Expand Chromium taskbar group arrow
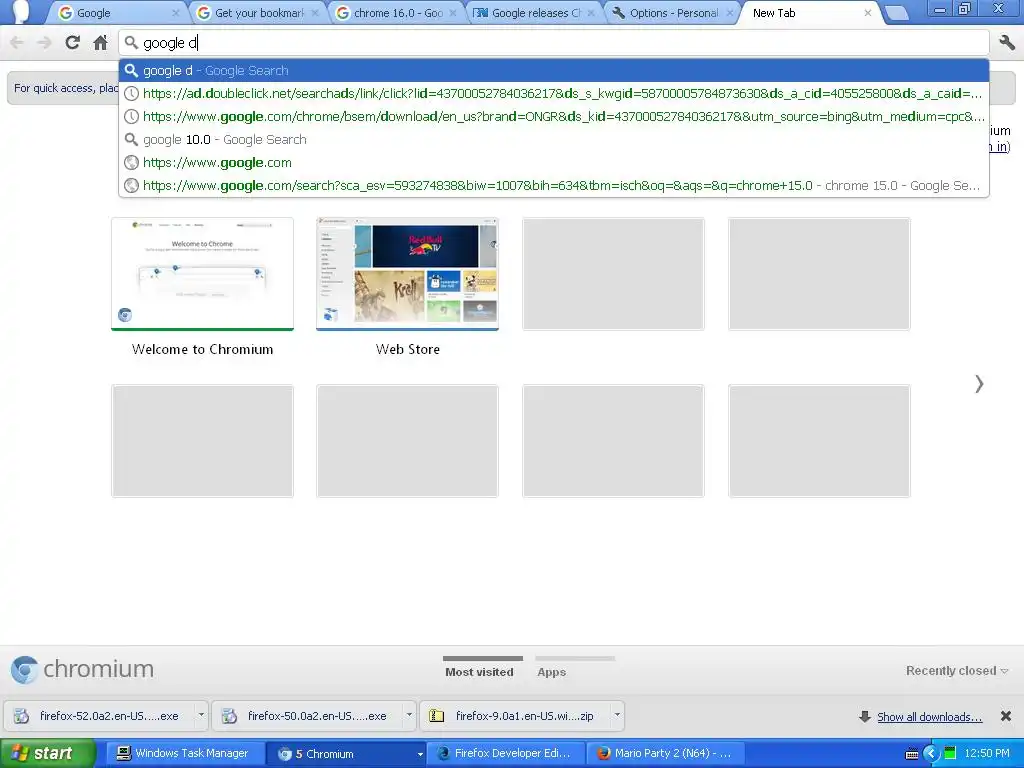 [420, 754]
